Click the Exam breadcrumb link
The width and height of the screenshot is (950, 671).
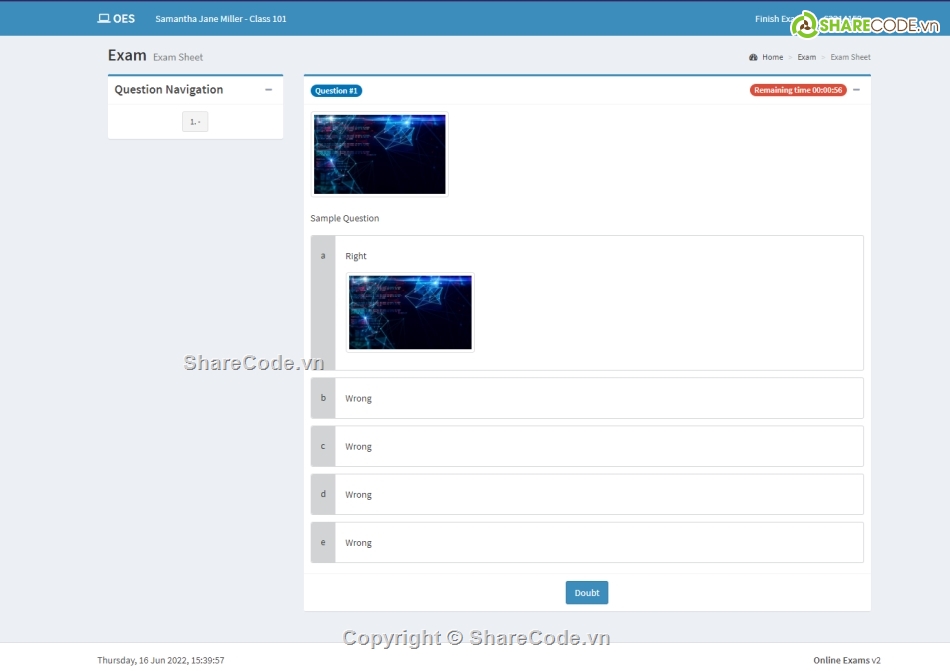pos(806,57)
